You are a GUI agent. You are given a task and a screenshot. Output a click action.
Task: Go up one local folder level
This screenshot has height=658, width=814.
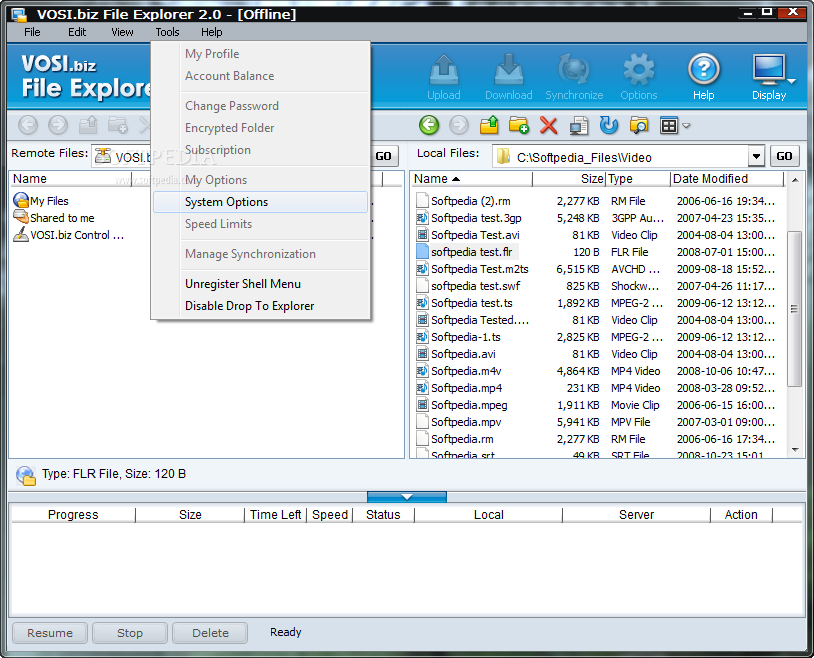tap(489, 125)
